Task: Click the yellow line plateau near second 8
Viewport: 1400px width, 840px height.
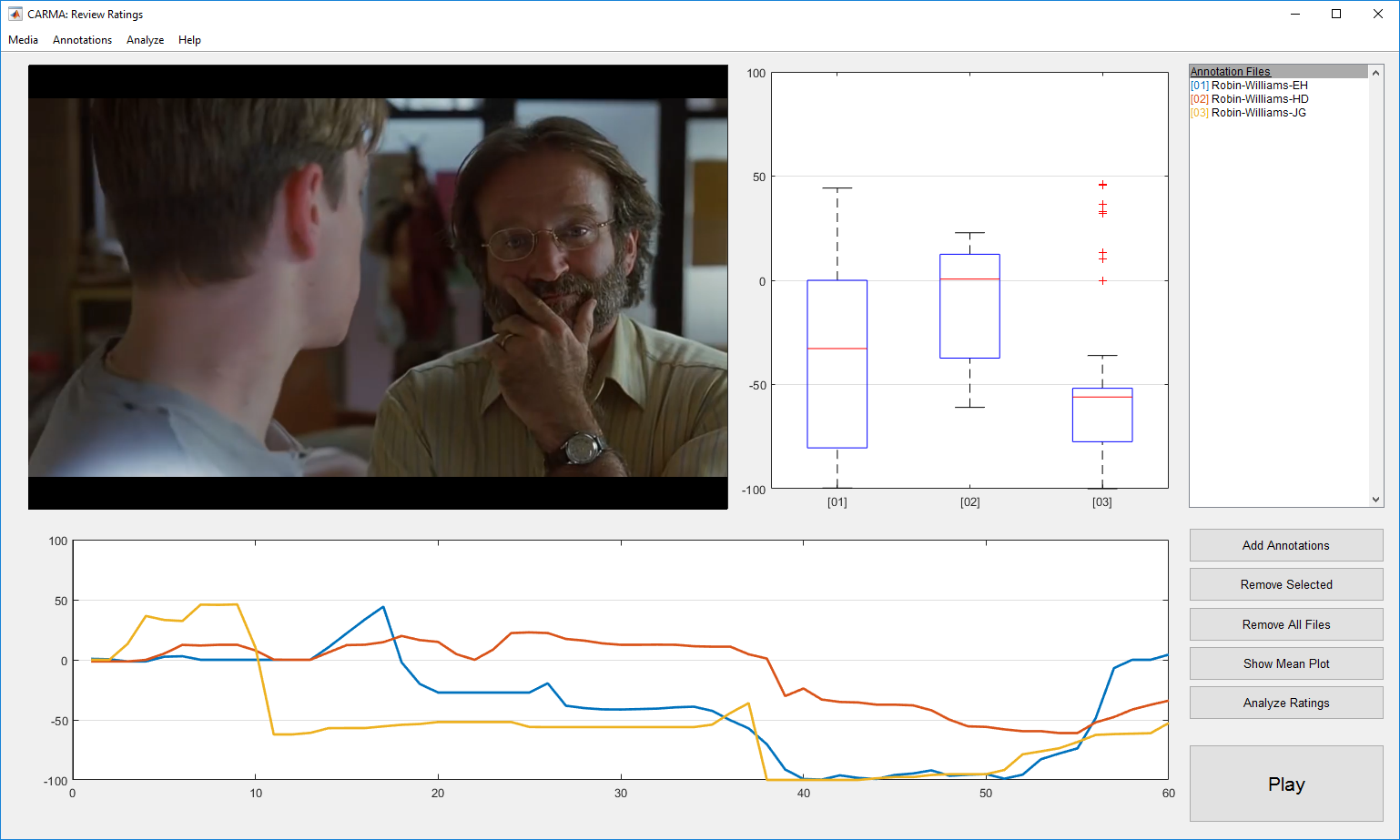Action: tap(219, 604)
